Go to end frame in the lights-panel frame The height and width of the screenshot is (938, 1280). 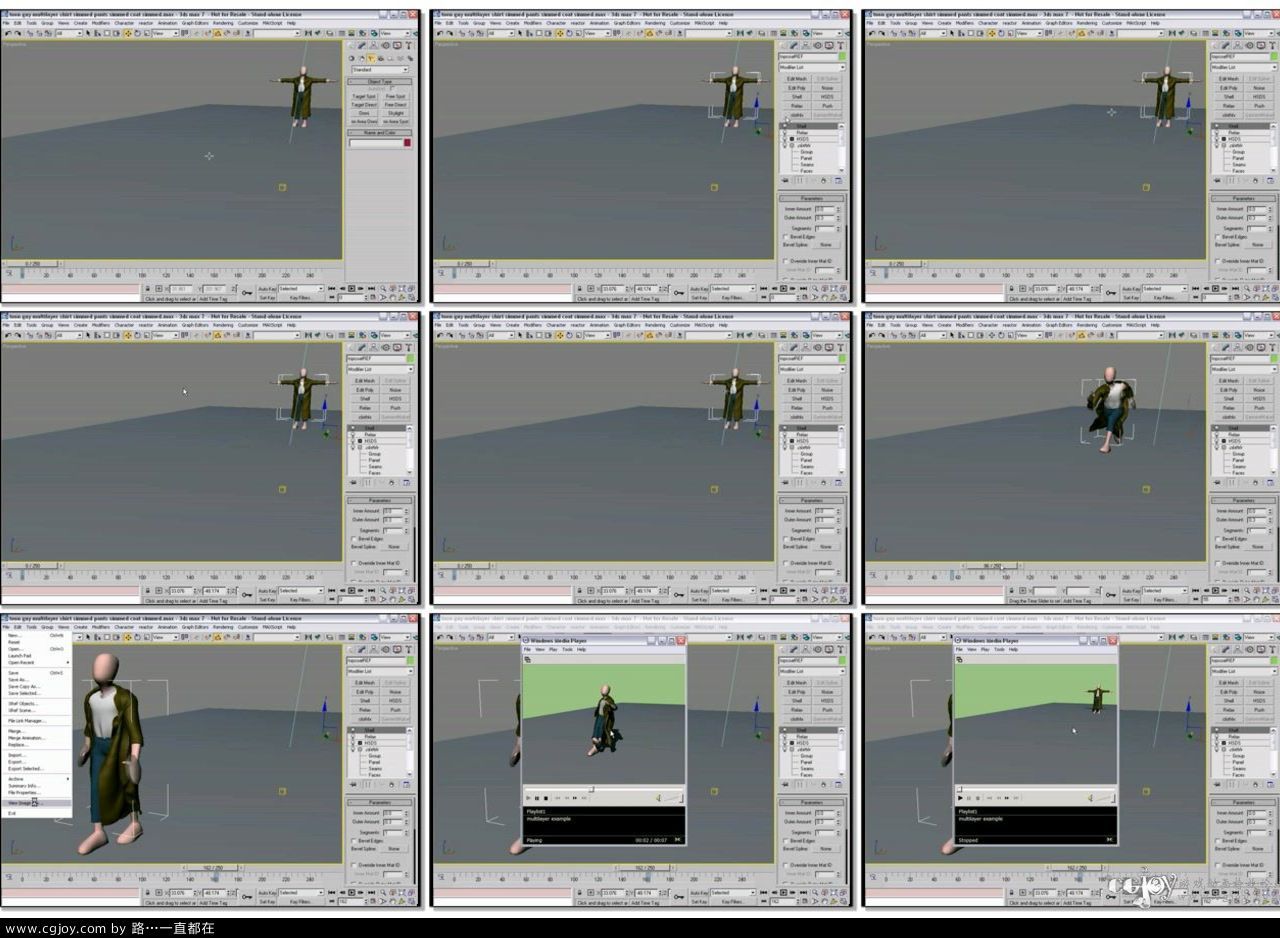pyautogui.click(x=371, y=289)
